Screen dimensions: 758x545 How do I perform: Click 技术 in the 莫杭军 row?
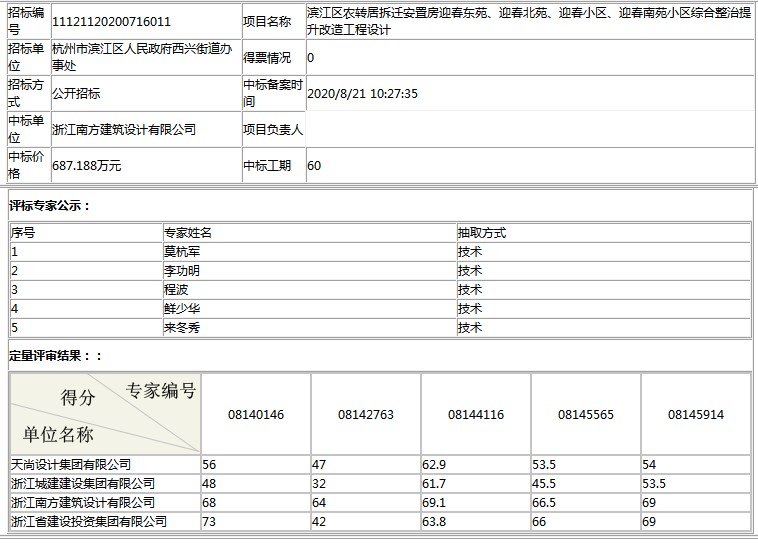pos(470,251)
